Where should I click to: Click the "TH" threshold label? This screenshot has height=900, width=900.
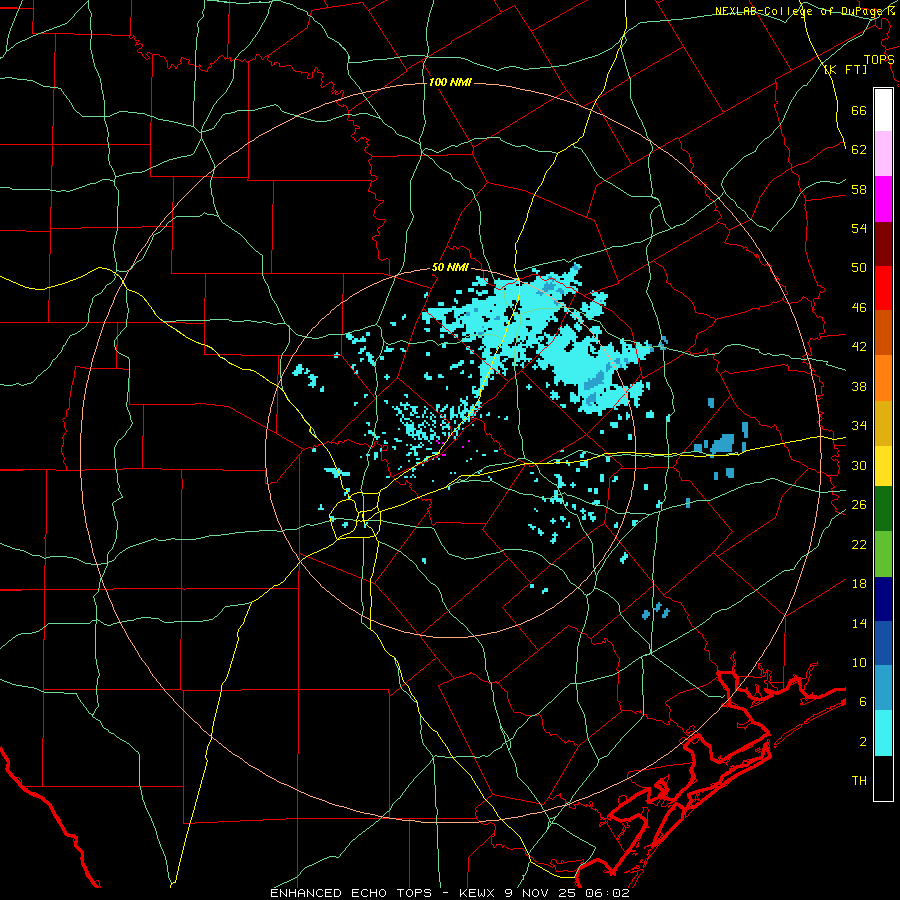pos(859,781)
